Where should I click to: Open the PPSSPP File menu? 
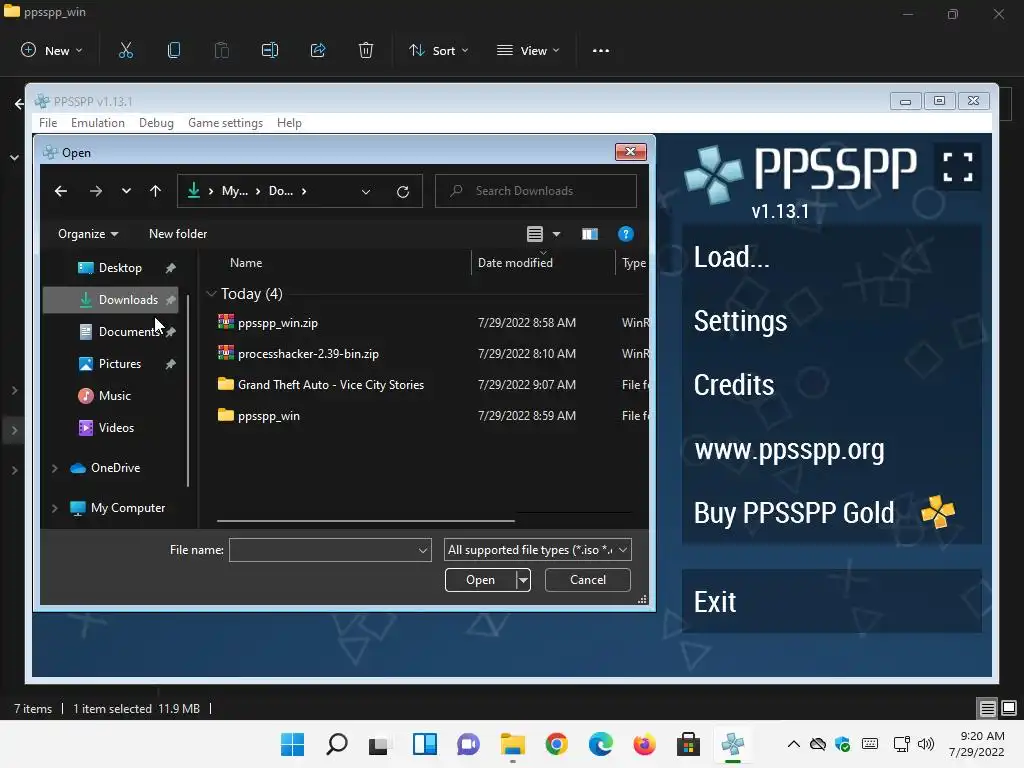48,123
